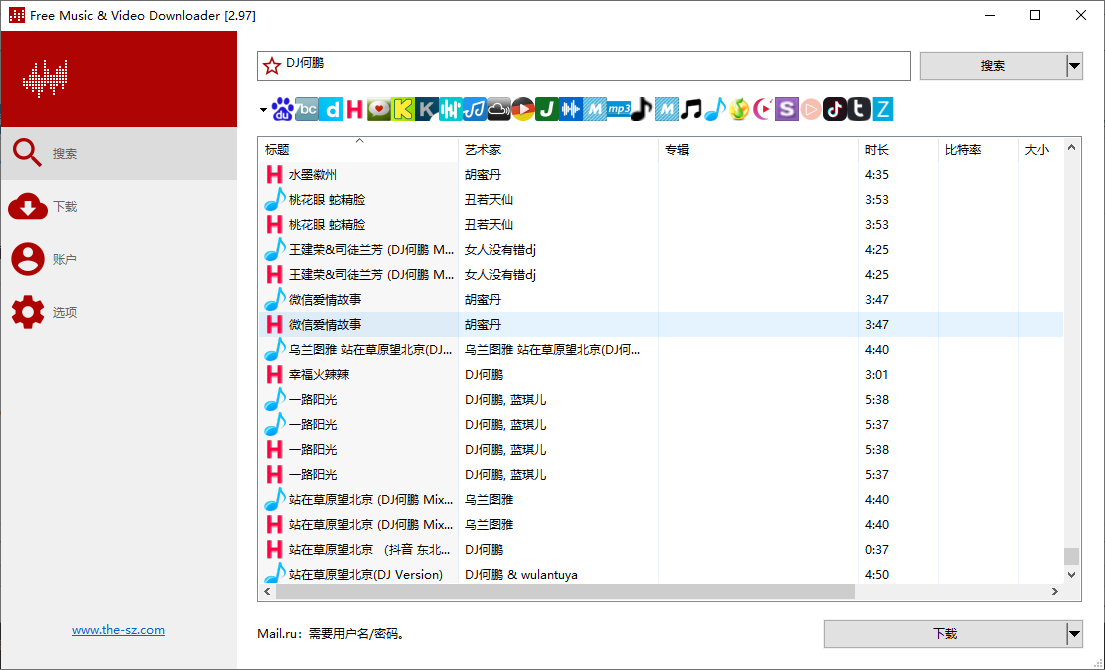The image size is (1105, 670).
Task: Click the favorites star in search box
Action: (x=271, y=66)
